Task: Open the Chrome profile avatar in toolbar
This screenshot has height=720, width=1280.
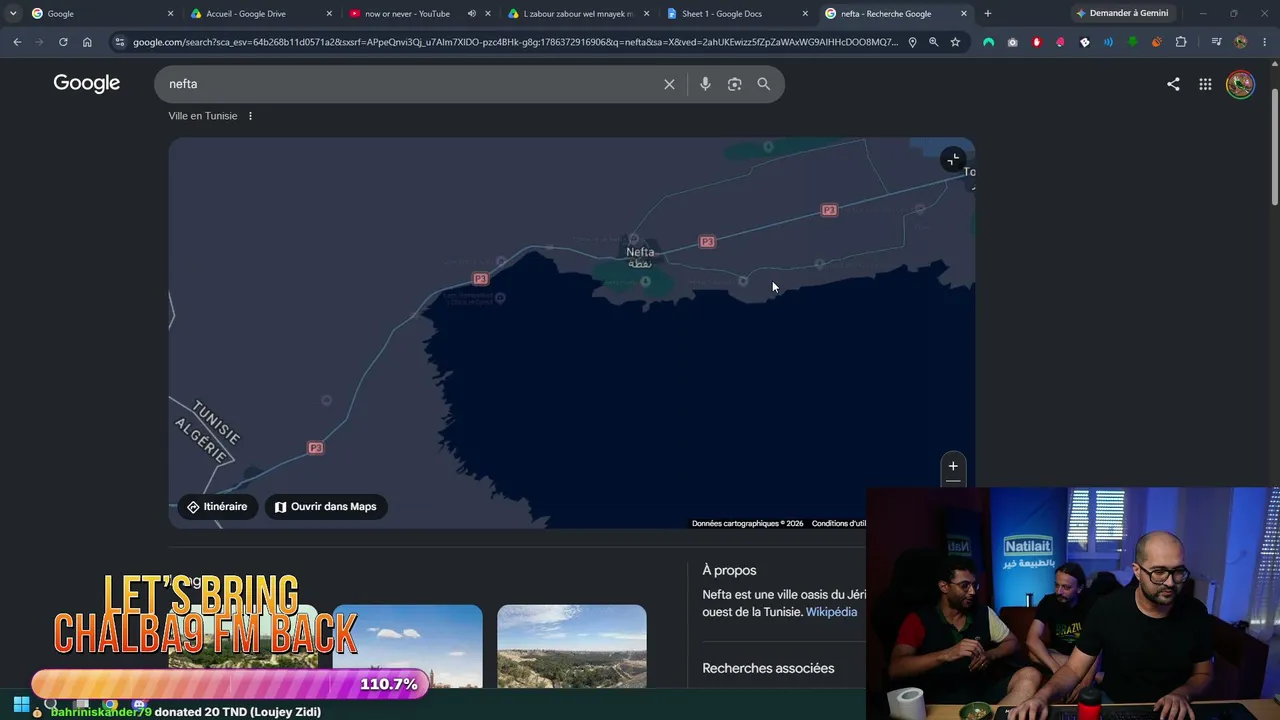Action: tap(1241, 42)
